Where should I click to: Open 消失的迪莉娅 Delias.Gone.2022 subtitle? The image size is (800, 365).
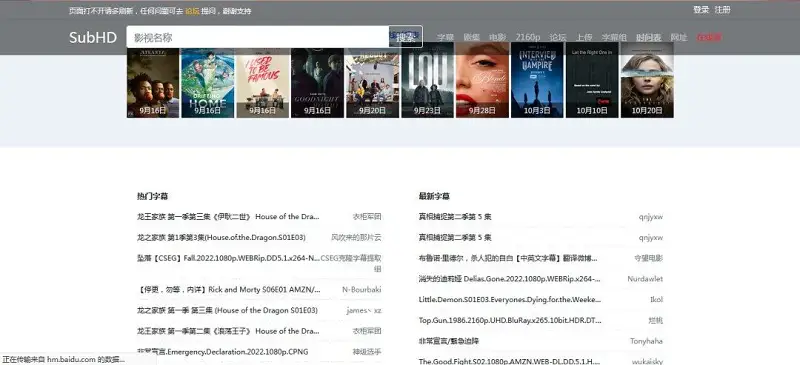[x=510, y=279]
